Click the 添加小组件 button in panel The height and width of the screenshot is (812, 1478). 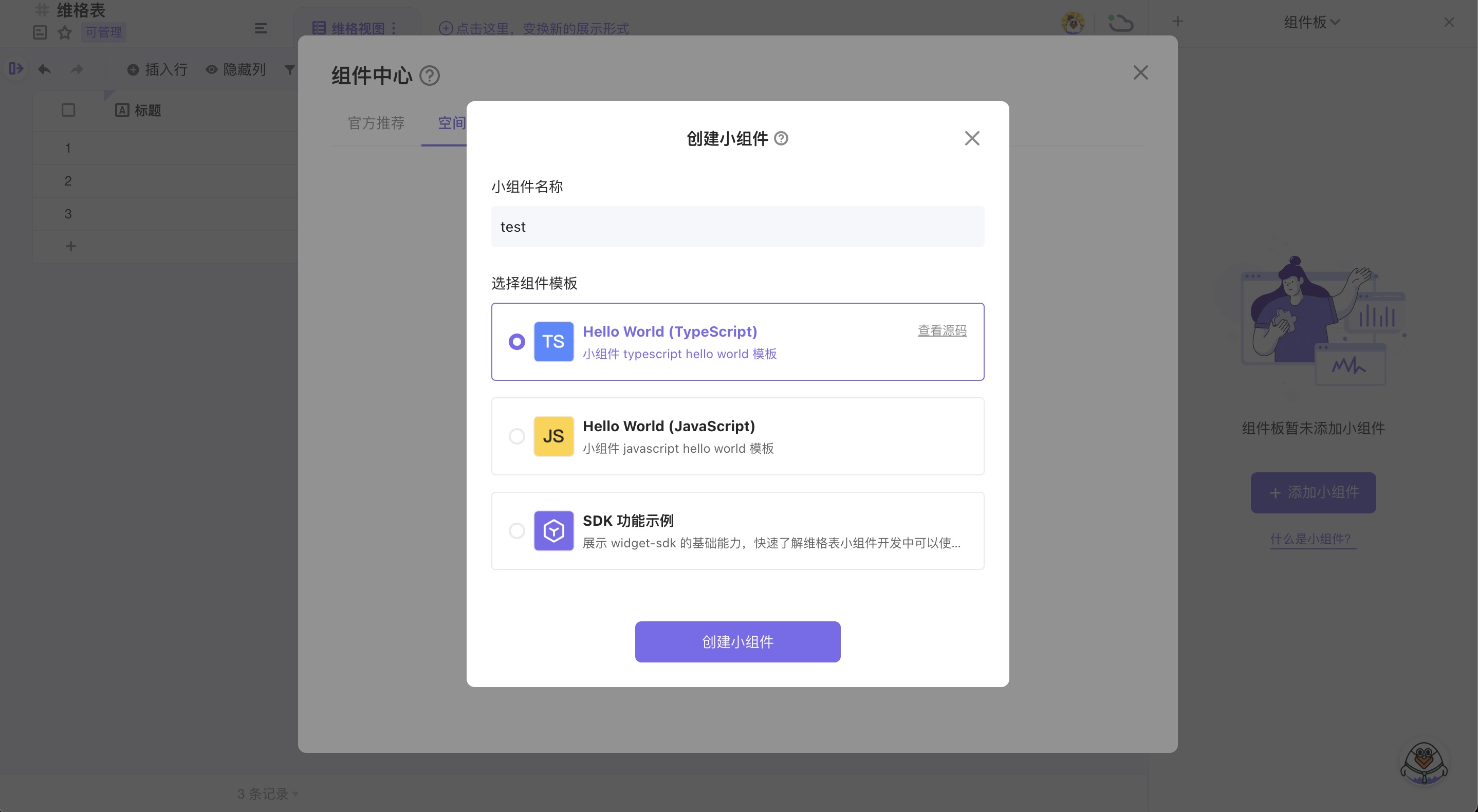pos(1313,492)
